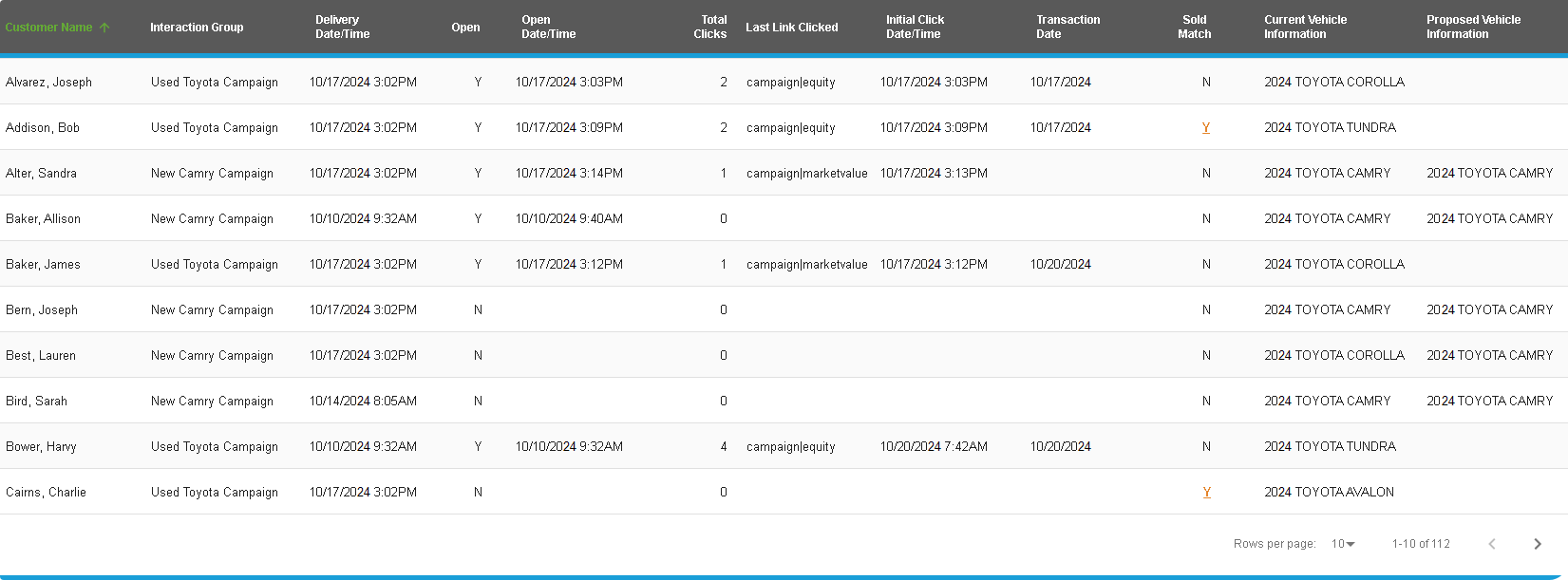Click the Sold Match column header
1568x580 pixels.
(1194, 27)
